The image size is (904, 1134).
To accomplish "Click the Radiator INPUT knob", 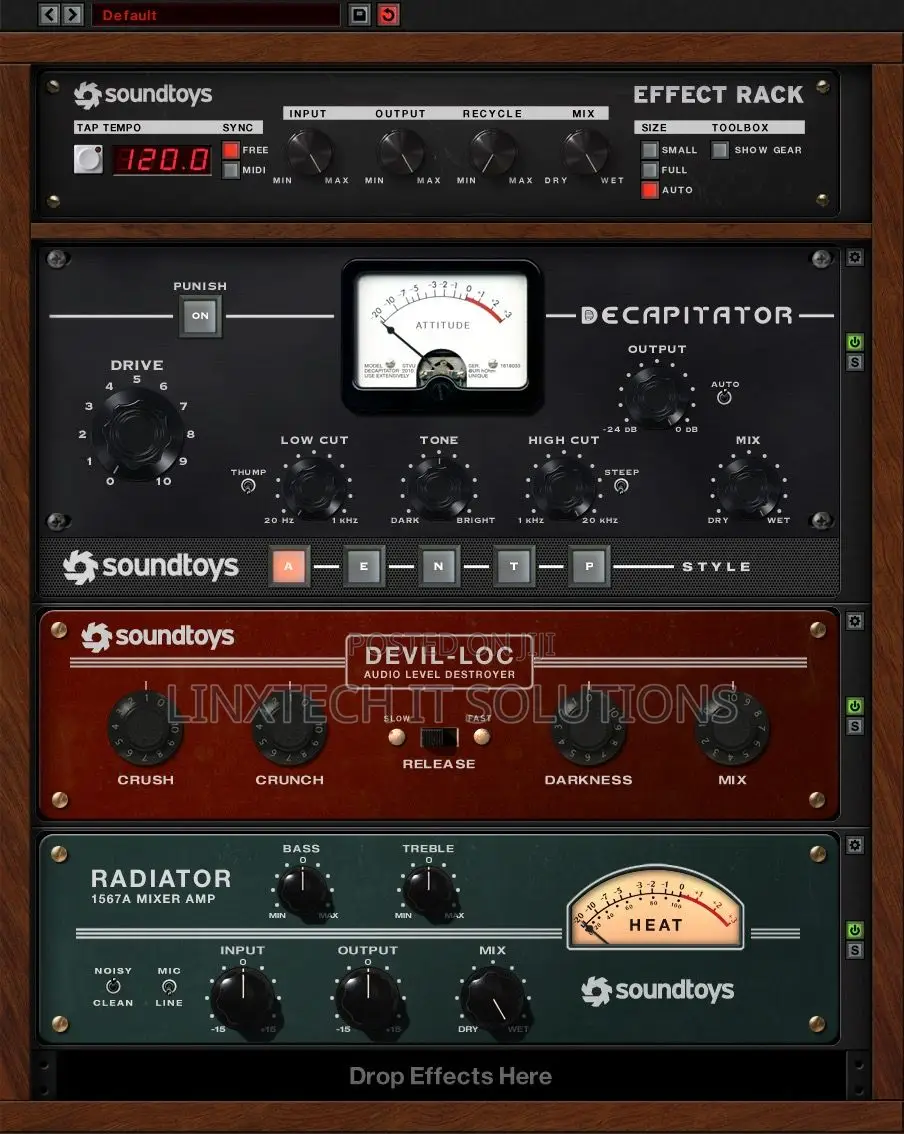I will [x=244, y=1000].
